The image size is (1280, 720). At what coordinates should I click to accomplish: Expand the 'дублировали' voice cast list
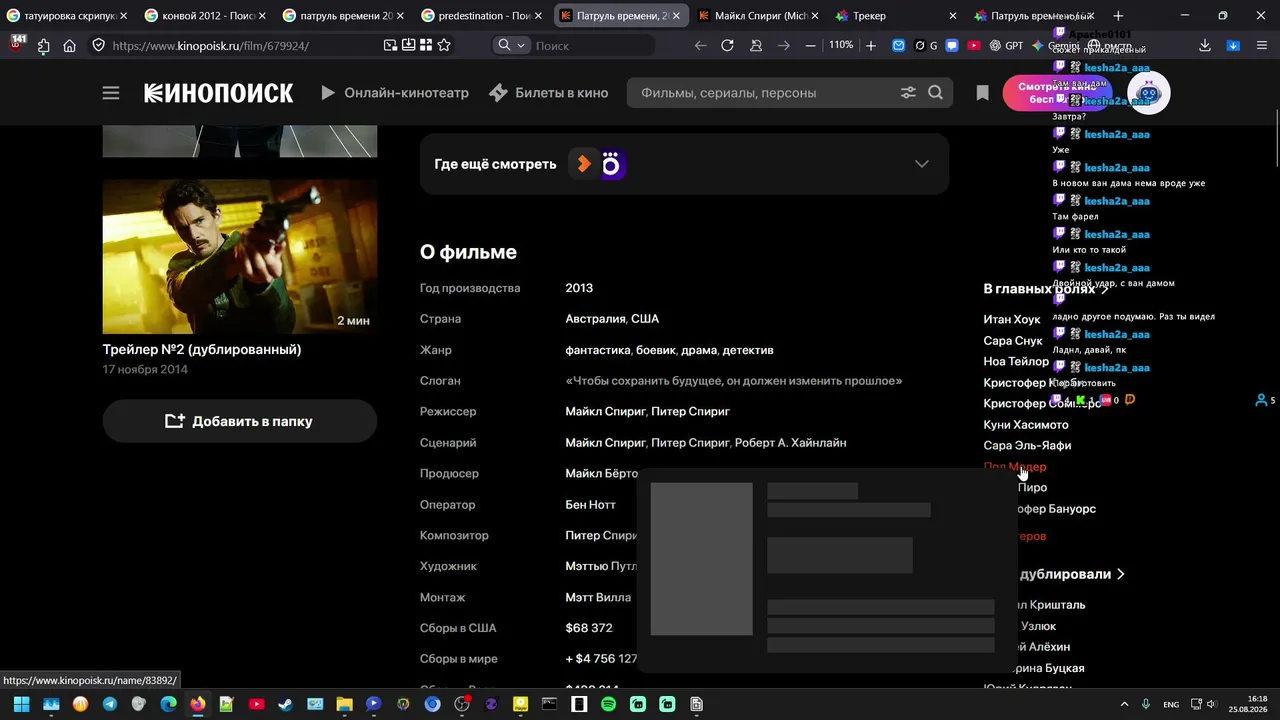click(1073, 575)
